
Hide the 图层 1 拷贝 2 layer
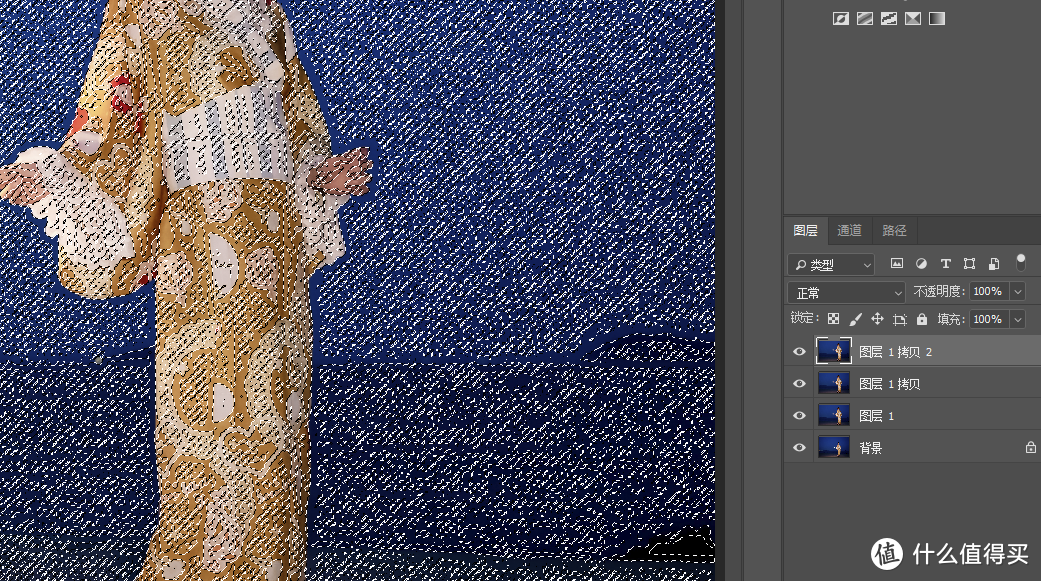coord(799,352)
